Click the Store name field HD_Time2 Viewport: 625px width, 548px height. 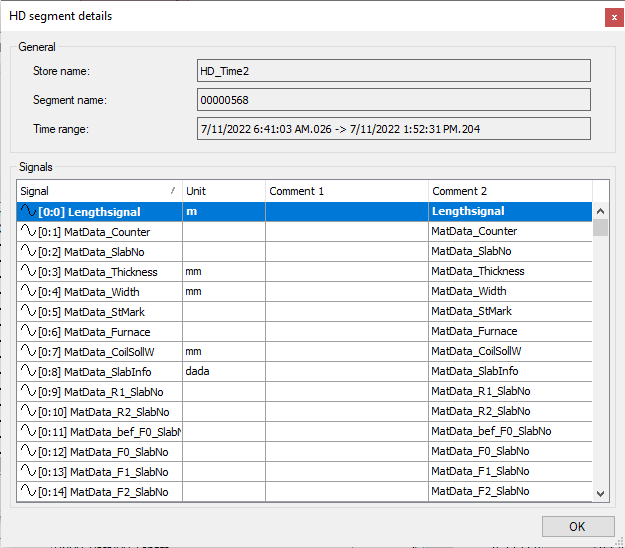point(393,70)
